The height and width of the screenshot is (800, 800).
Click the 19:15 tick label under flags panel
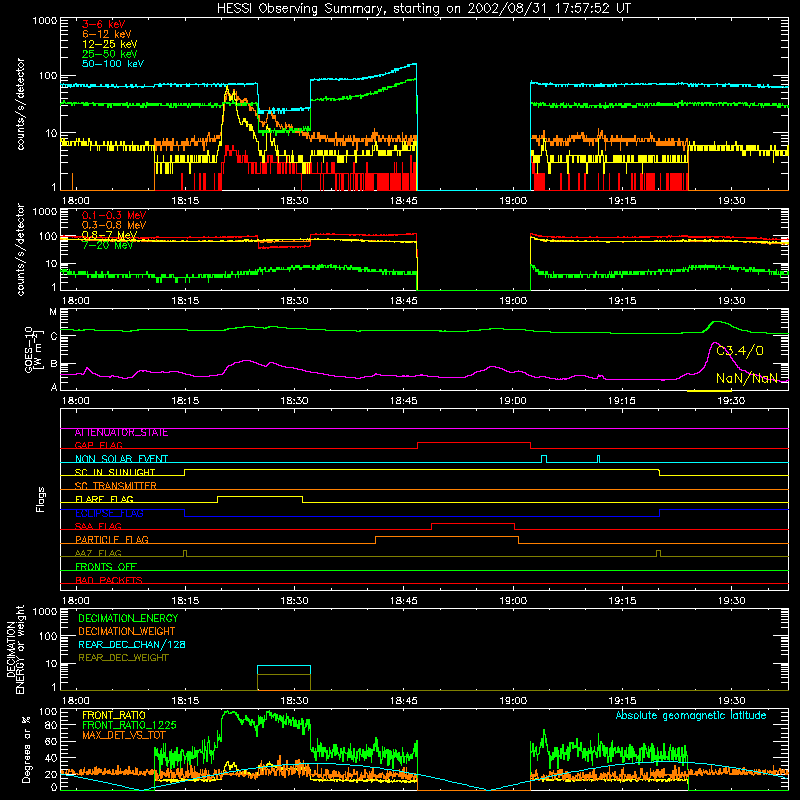tap(622, 601)
